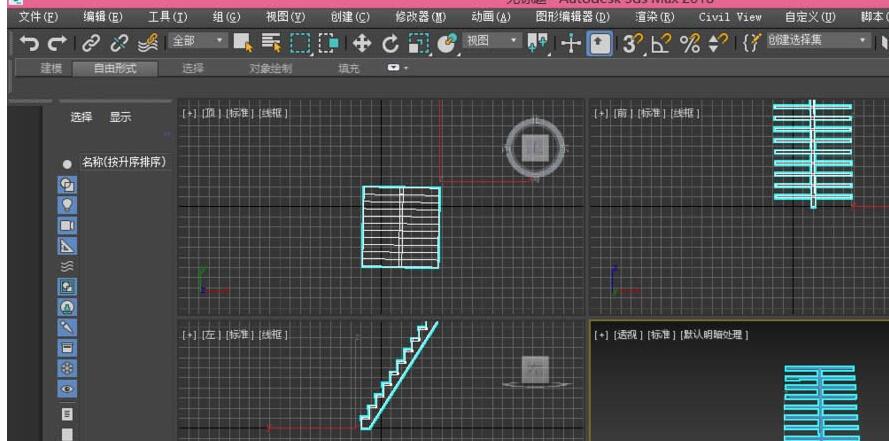889x441 pixels.
Task: Open the 文件(F) menu
Action: [x=39, y=17]
